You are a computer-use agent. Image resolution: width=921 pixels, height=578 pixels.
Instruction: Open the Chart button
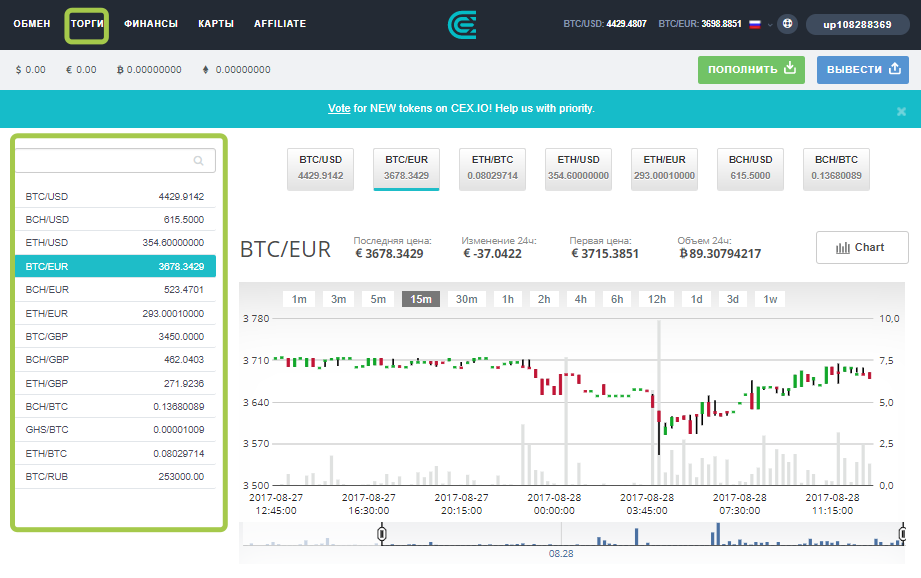[862, 247]
